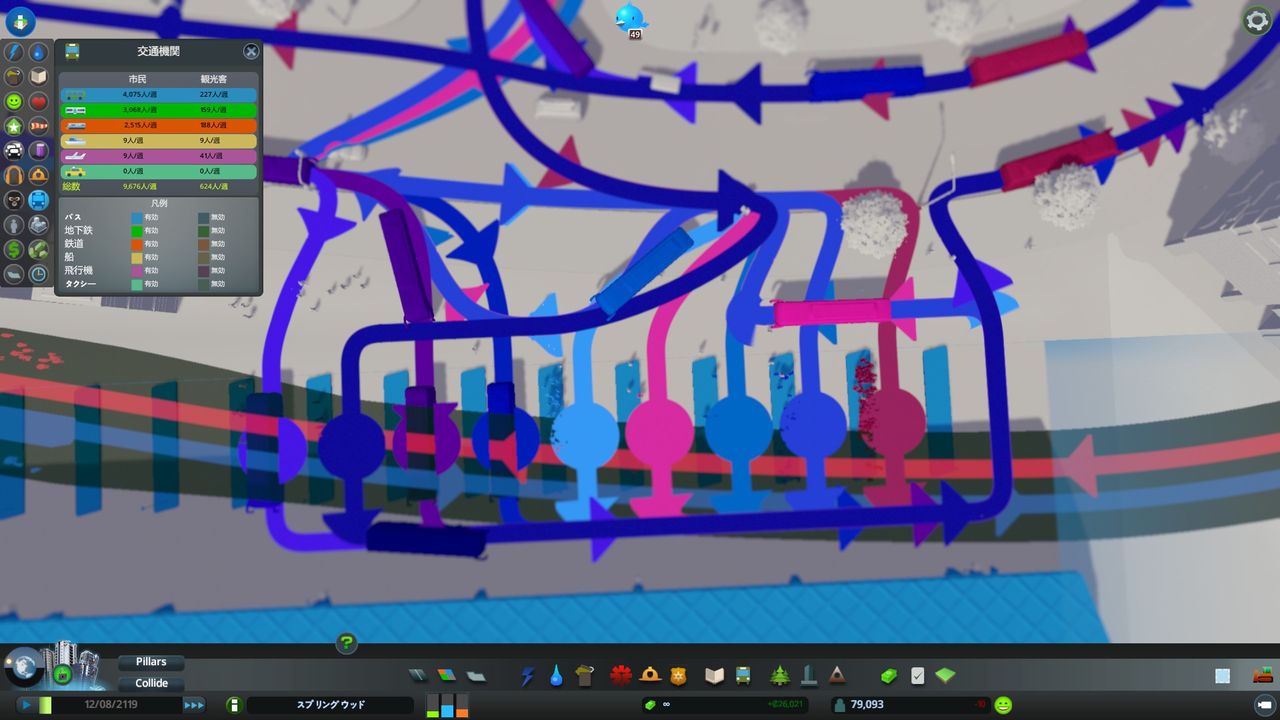Select the metro passengers row
1280x720 pixels.
point(159,110)
